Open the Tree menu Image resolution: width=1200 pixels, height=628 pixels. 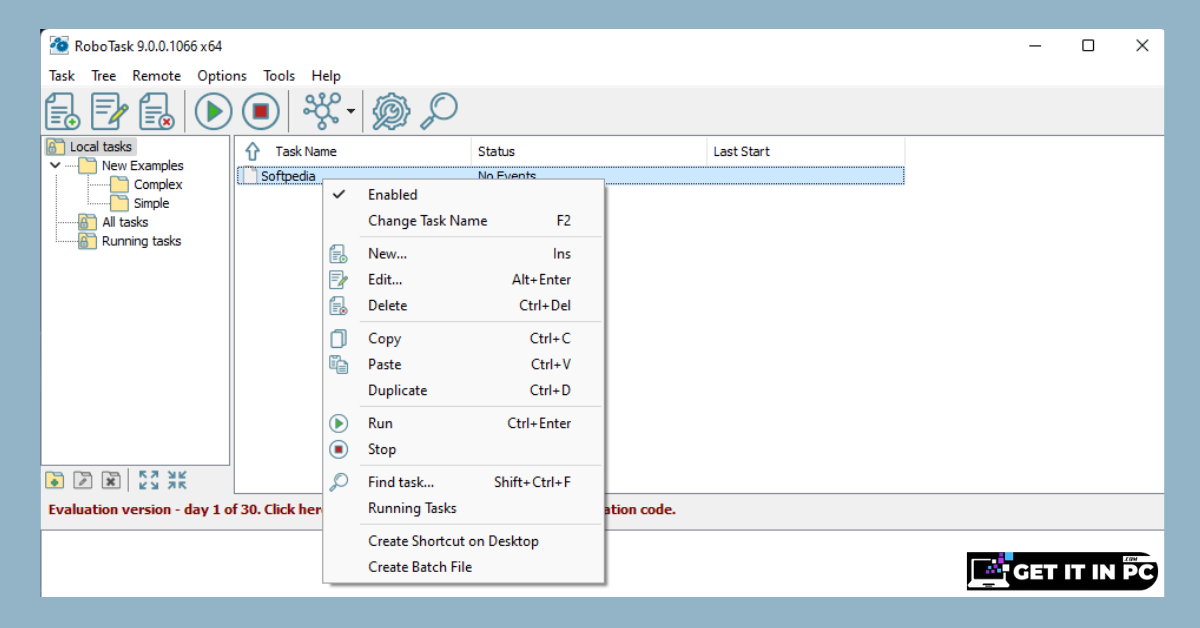click(104, 76)
